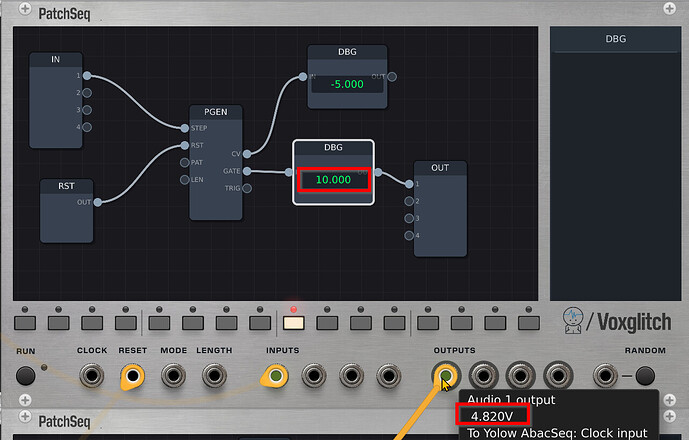Image resolution: width=689 pixels, height=440 pixels.
Task: Click the OUT port on RST node
Action: coord(98,202)
